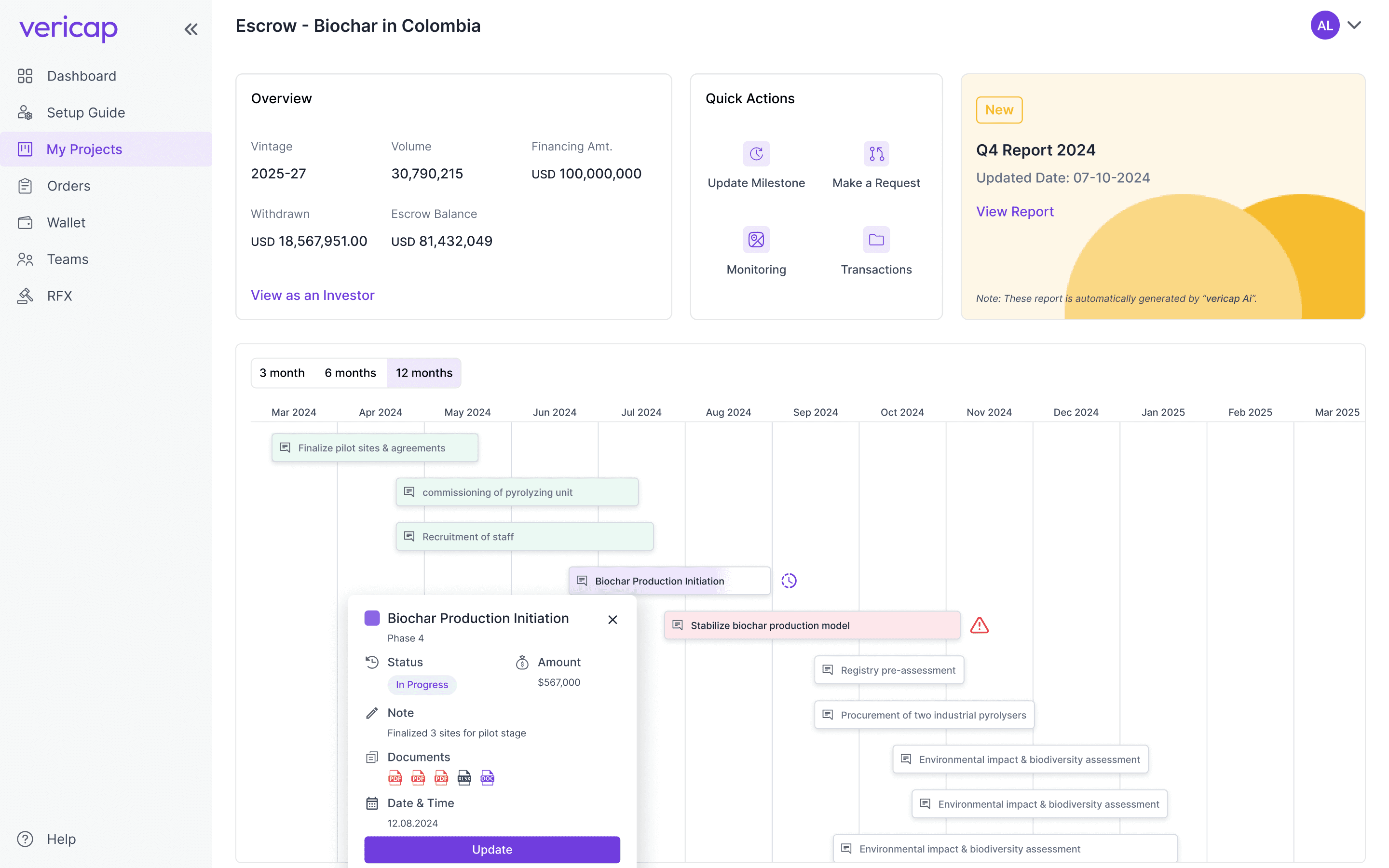Open the Monitoring quick action icon

(x=756, y=240)
